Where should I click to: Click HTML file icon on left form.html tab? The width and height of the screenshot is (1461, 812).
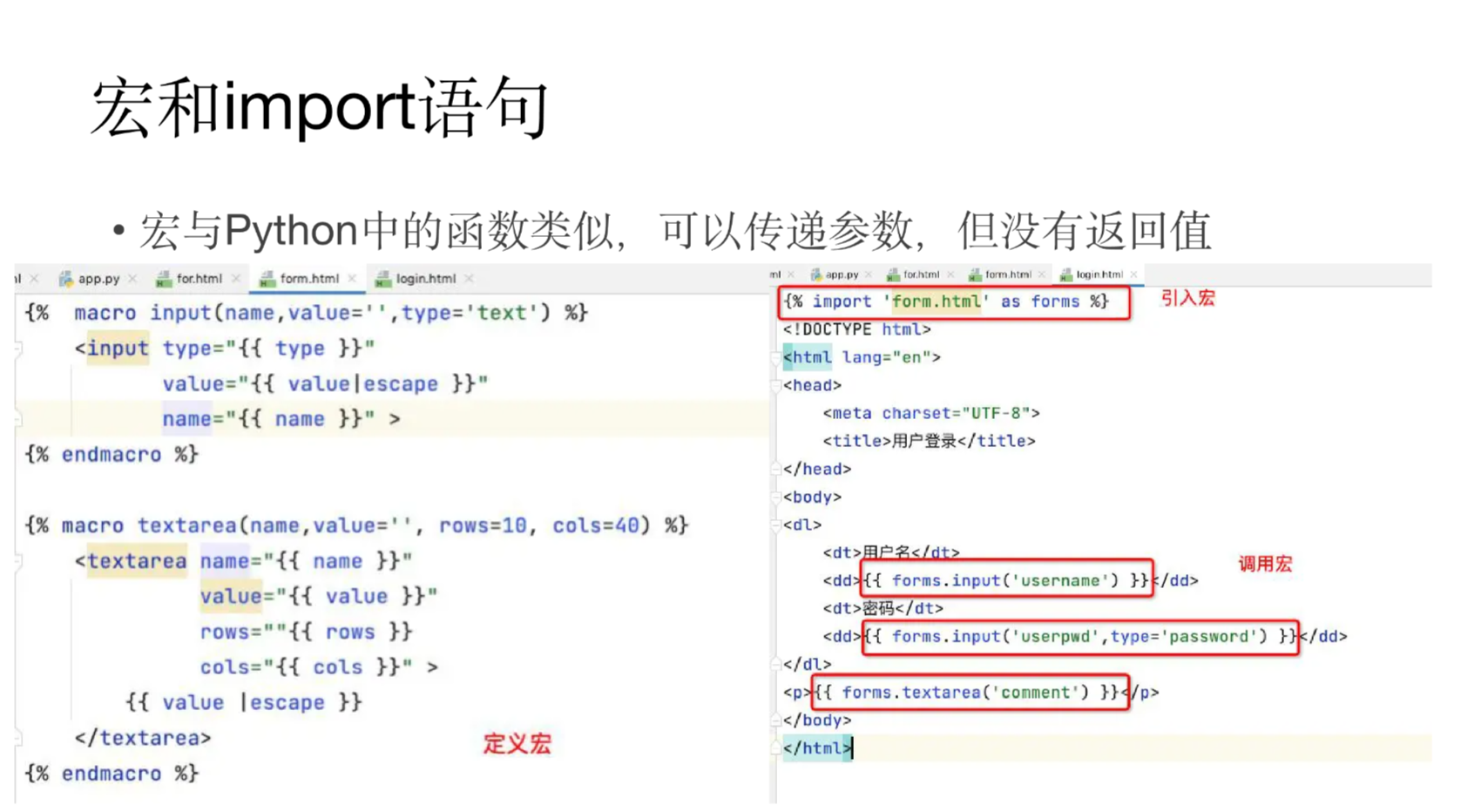[x=267, y=279]
